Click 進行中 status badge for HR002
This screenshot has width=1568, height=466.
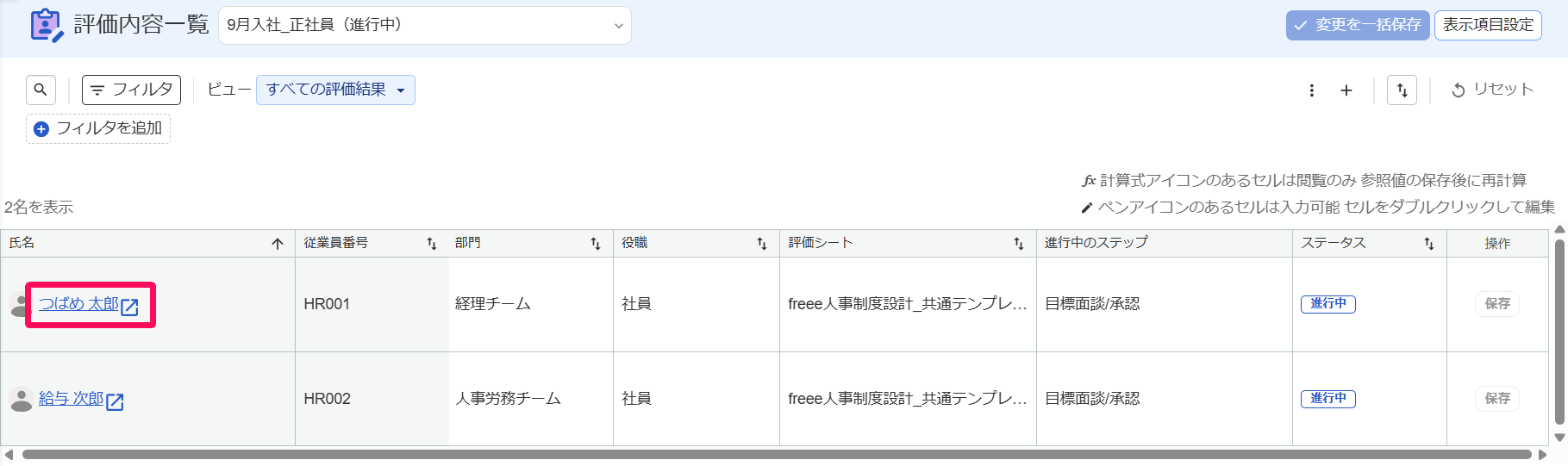pos(1328,399)
